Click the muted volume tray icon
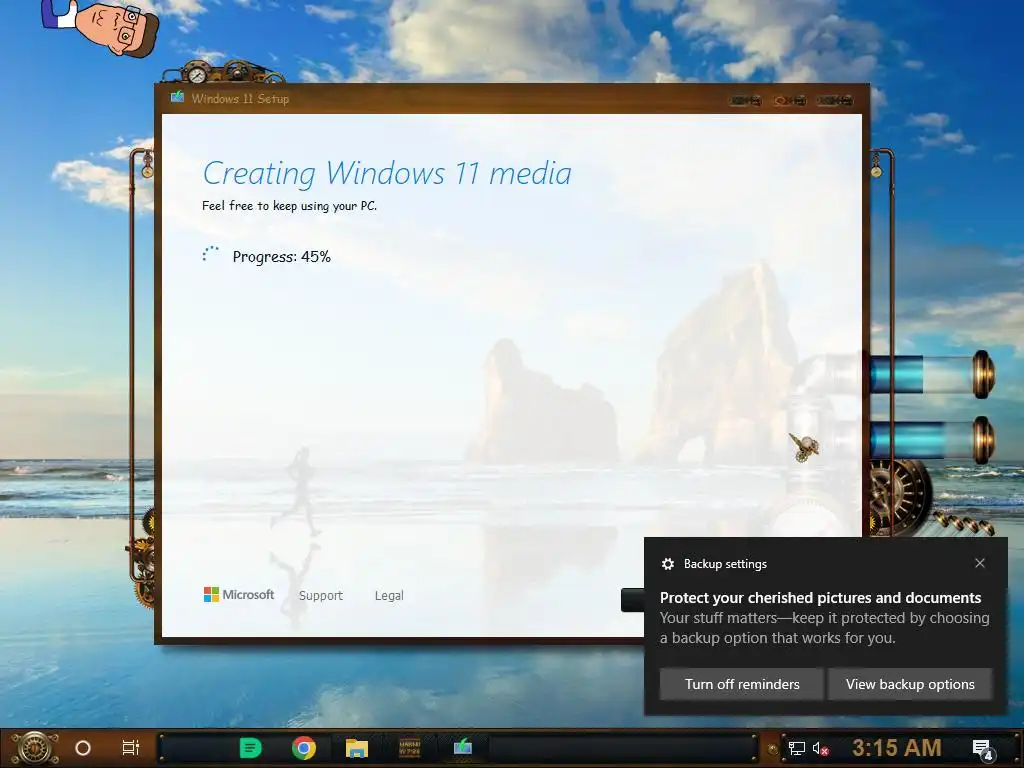Screen dimensions: 1024x768 coord(820,748)
